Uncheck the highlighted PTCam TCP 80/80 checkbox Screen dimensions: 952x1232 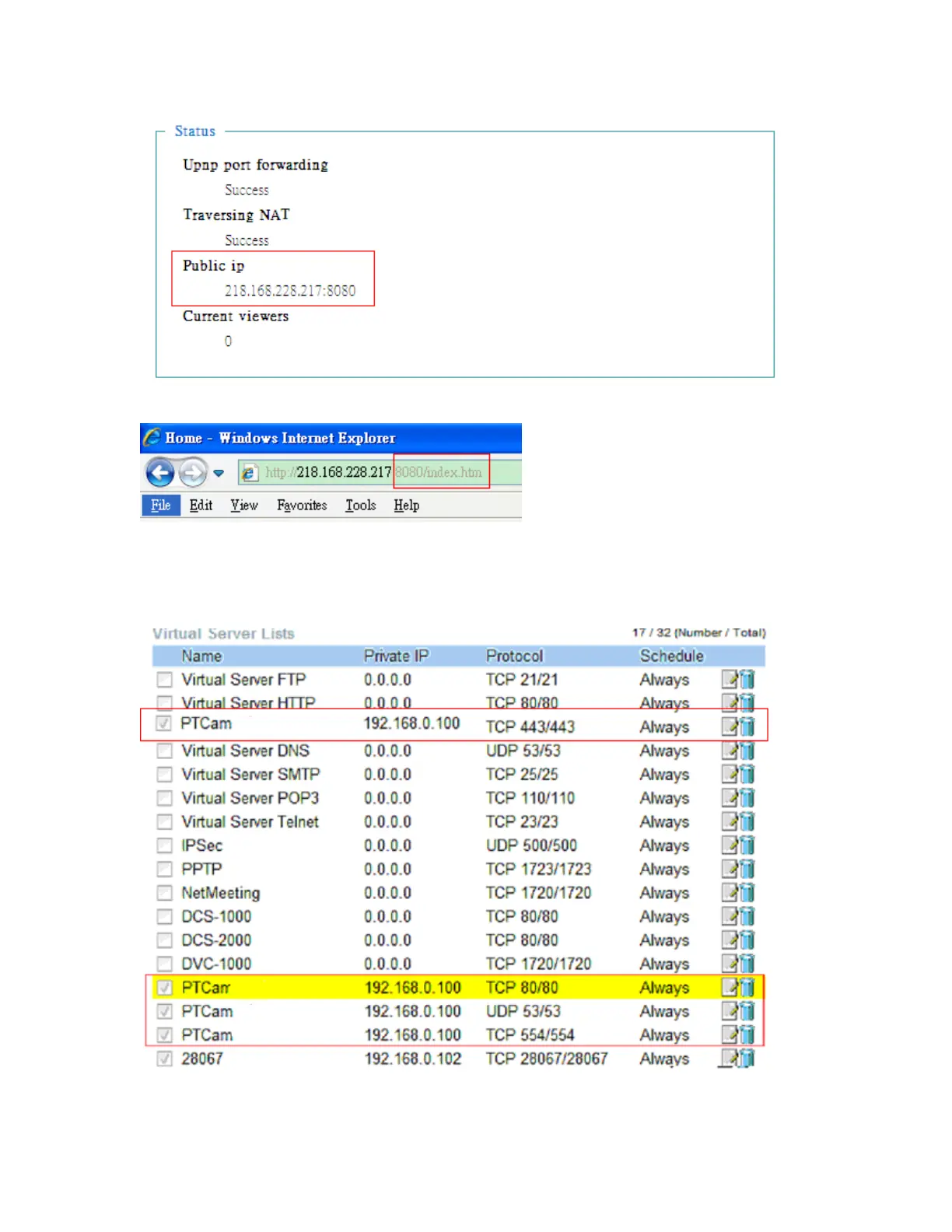tap(164, 988)
